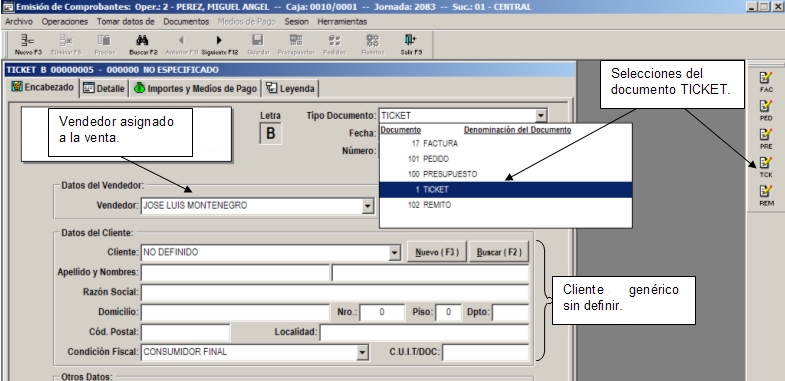Choose 101 PEDIDO from document list
The image size is (785, 381).
tap(506, 159)
